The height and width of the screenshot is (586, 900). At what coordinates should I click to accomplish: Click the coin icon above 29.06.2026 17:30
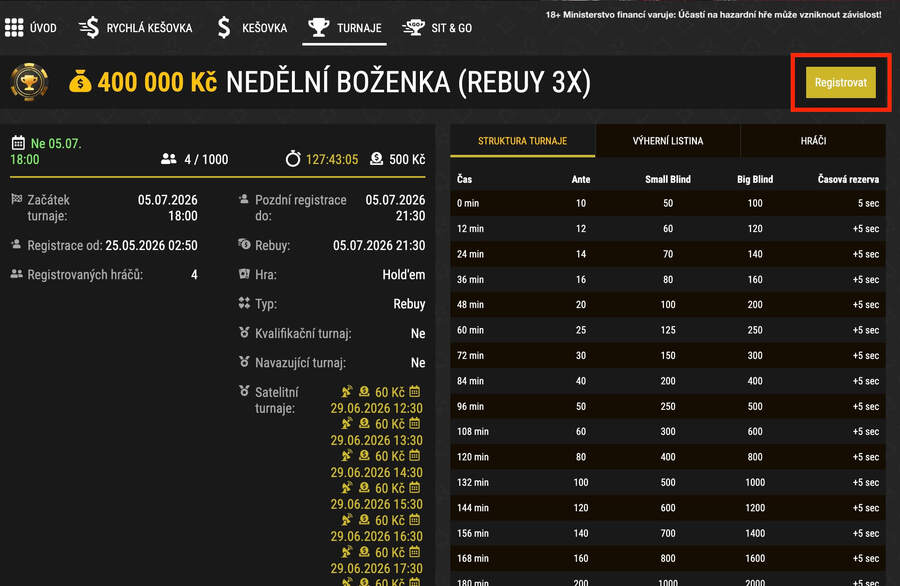[364, 552]
